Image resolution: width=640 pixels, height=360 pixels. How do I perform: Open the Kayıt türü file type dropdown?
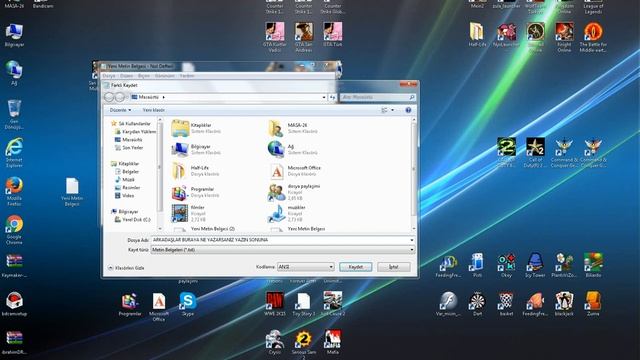pos(283,250)
